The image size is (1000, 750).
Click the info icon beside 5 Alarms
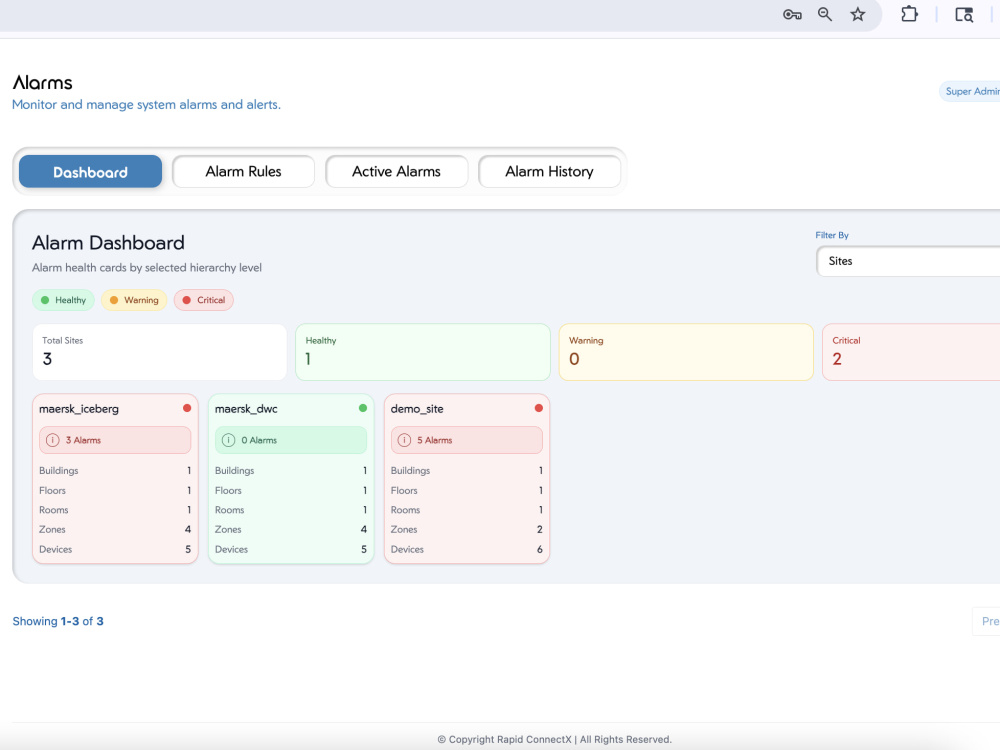click(404, 440)
